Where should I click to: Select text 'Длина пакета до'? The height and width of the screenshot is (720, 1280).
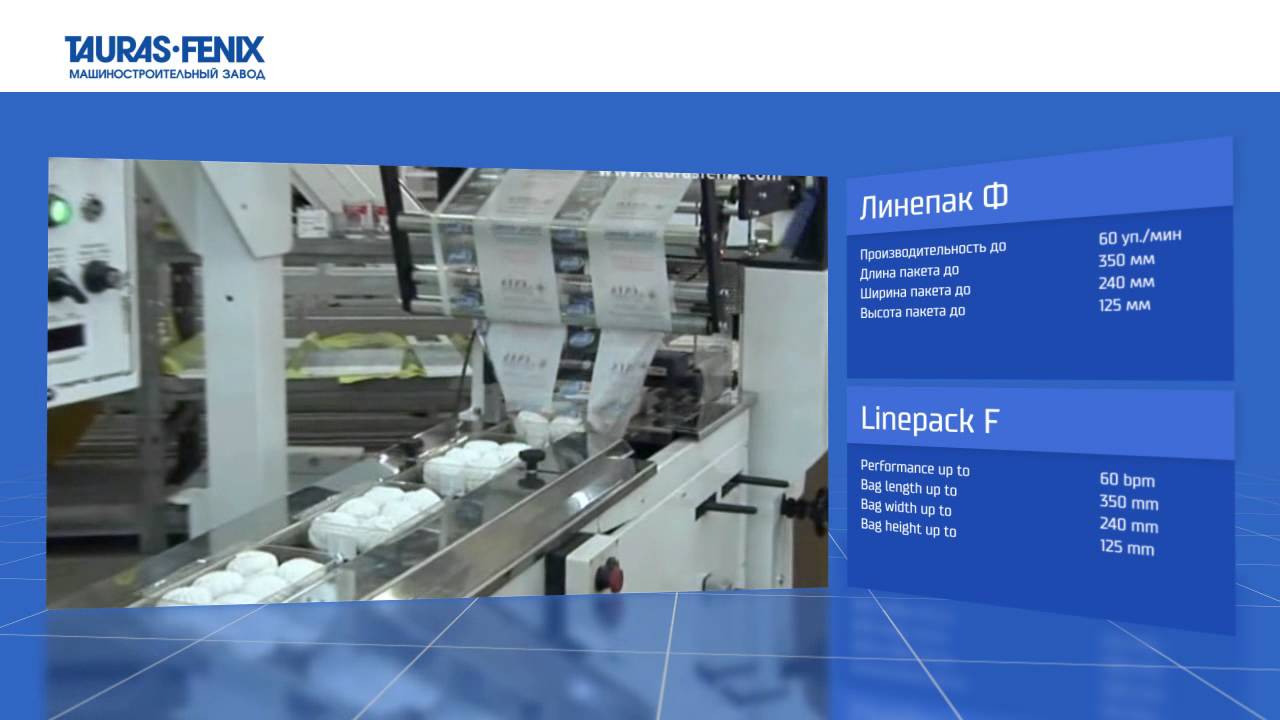tap(909, 272)
